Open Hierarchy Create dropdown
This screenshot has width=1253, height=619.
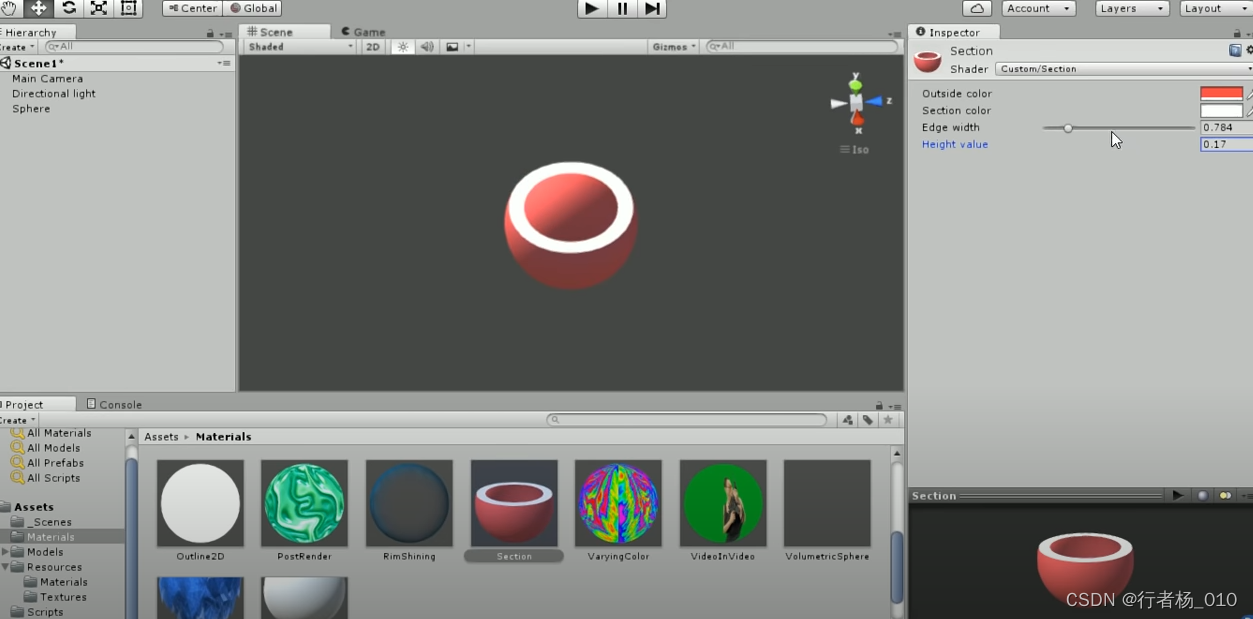[17, 47]
